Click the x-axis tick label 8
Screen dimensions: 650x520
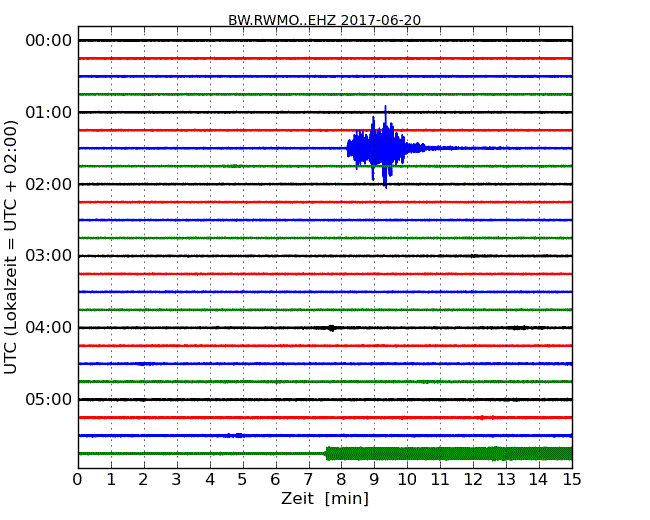coord(341,480)
